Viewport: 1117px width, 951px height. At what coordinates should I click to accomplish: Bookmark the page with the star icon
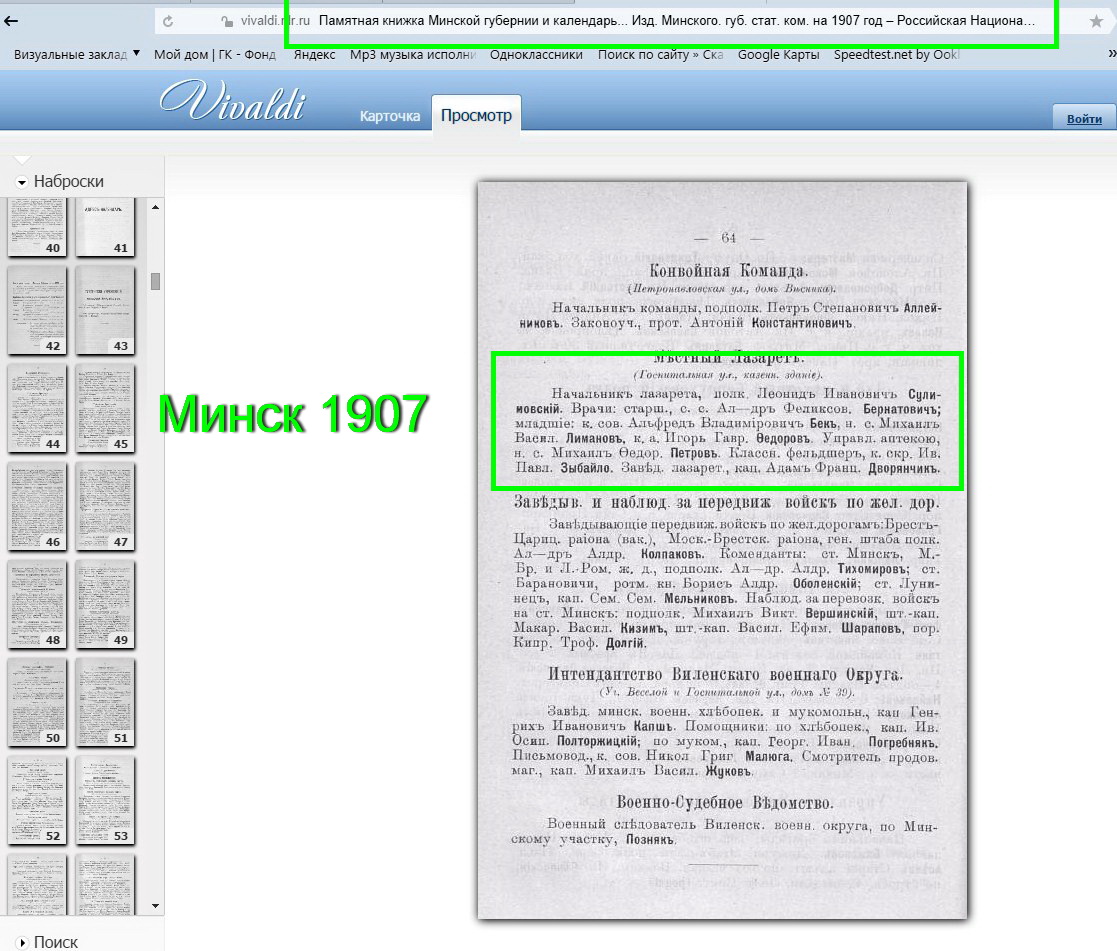pos(1096,21)
